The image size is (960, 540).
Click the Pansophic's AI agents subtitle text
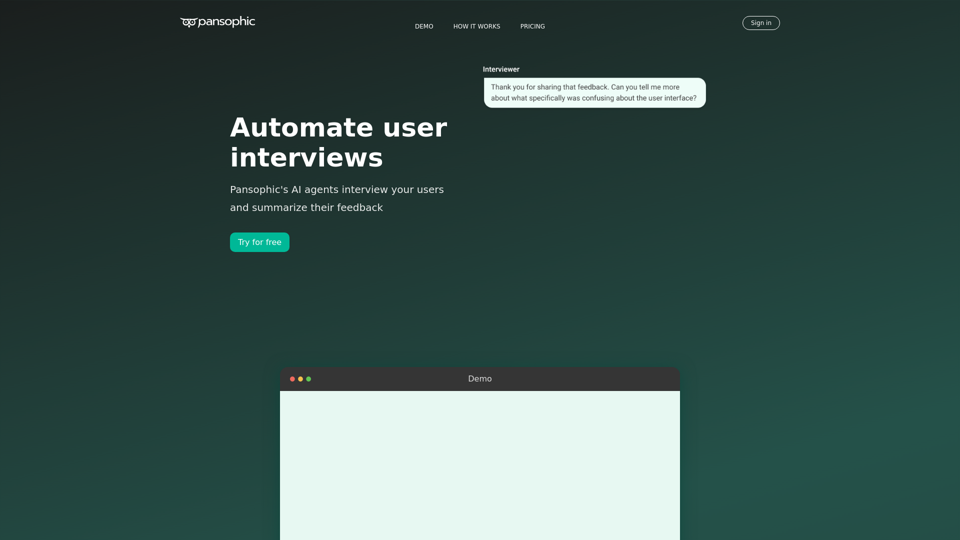(337, 198)
